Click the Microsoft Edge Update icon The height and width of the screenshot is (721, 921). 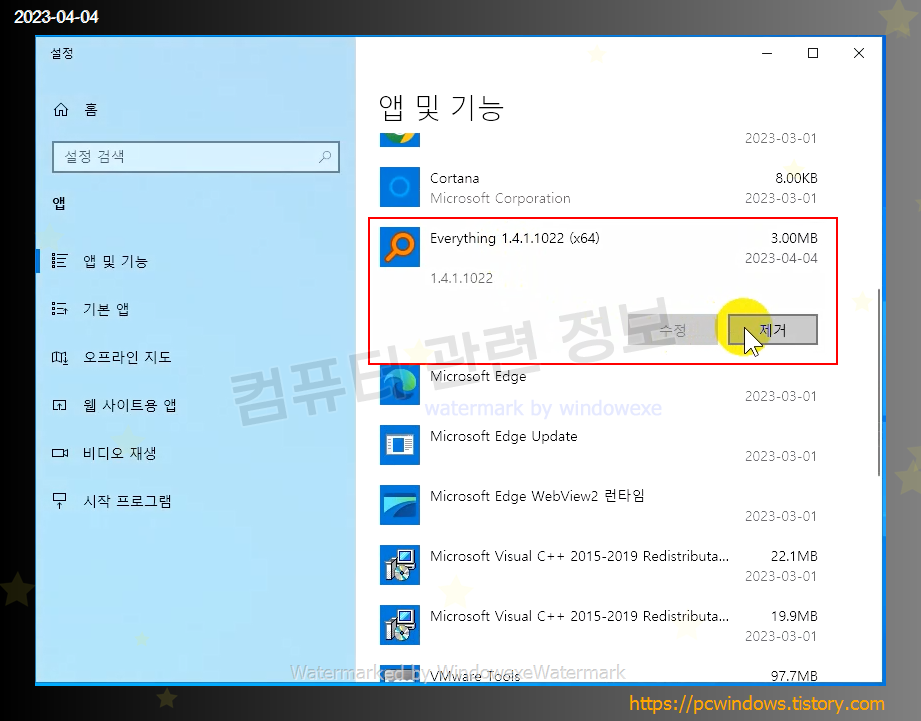pos(399,445)
